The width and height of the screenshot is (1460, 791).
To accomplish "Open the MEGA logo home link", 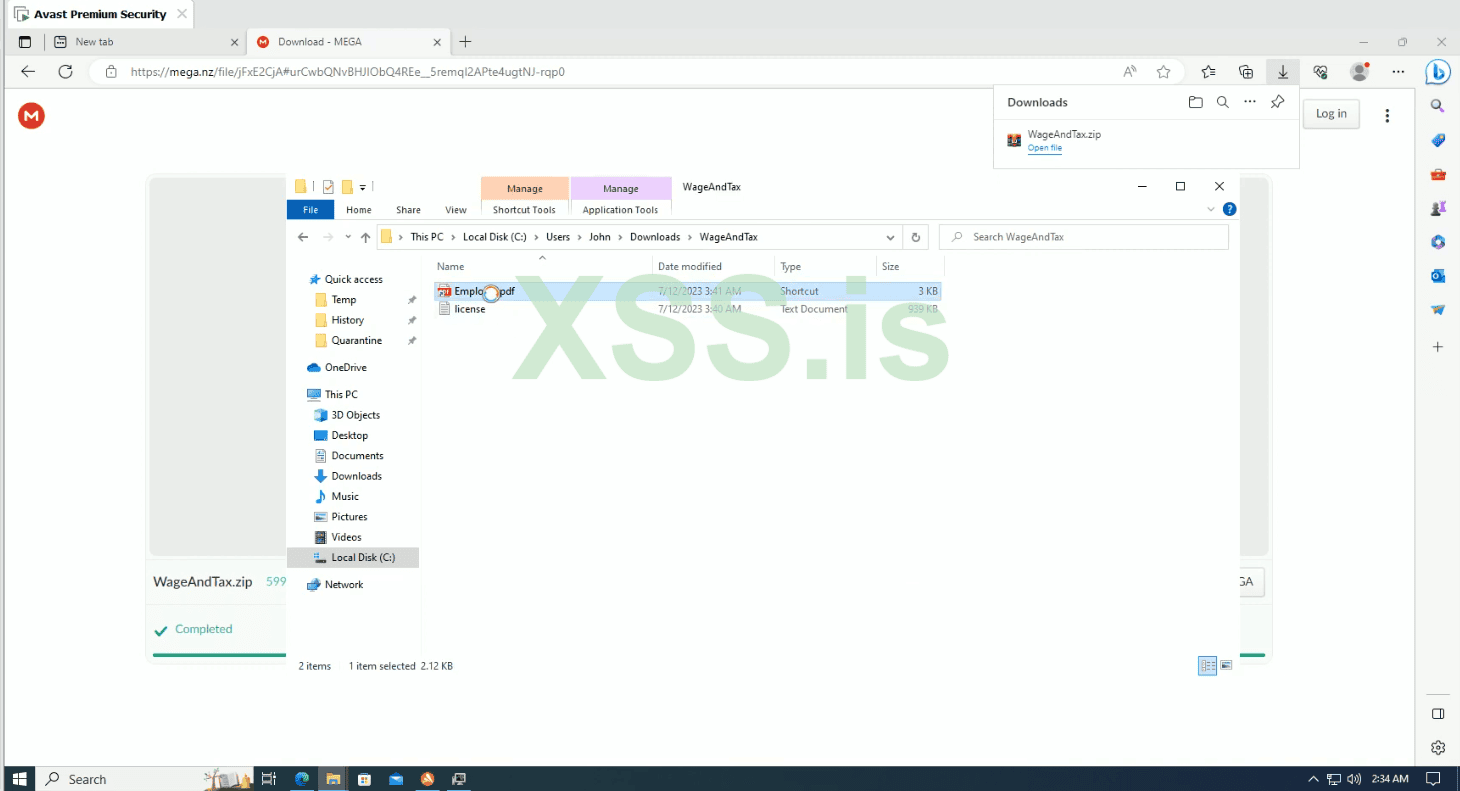I will tap(31, 116).
